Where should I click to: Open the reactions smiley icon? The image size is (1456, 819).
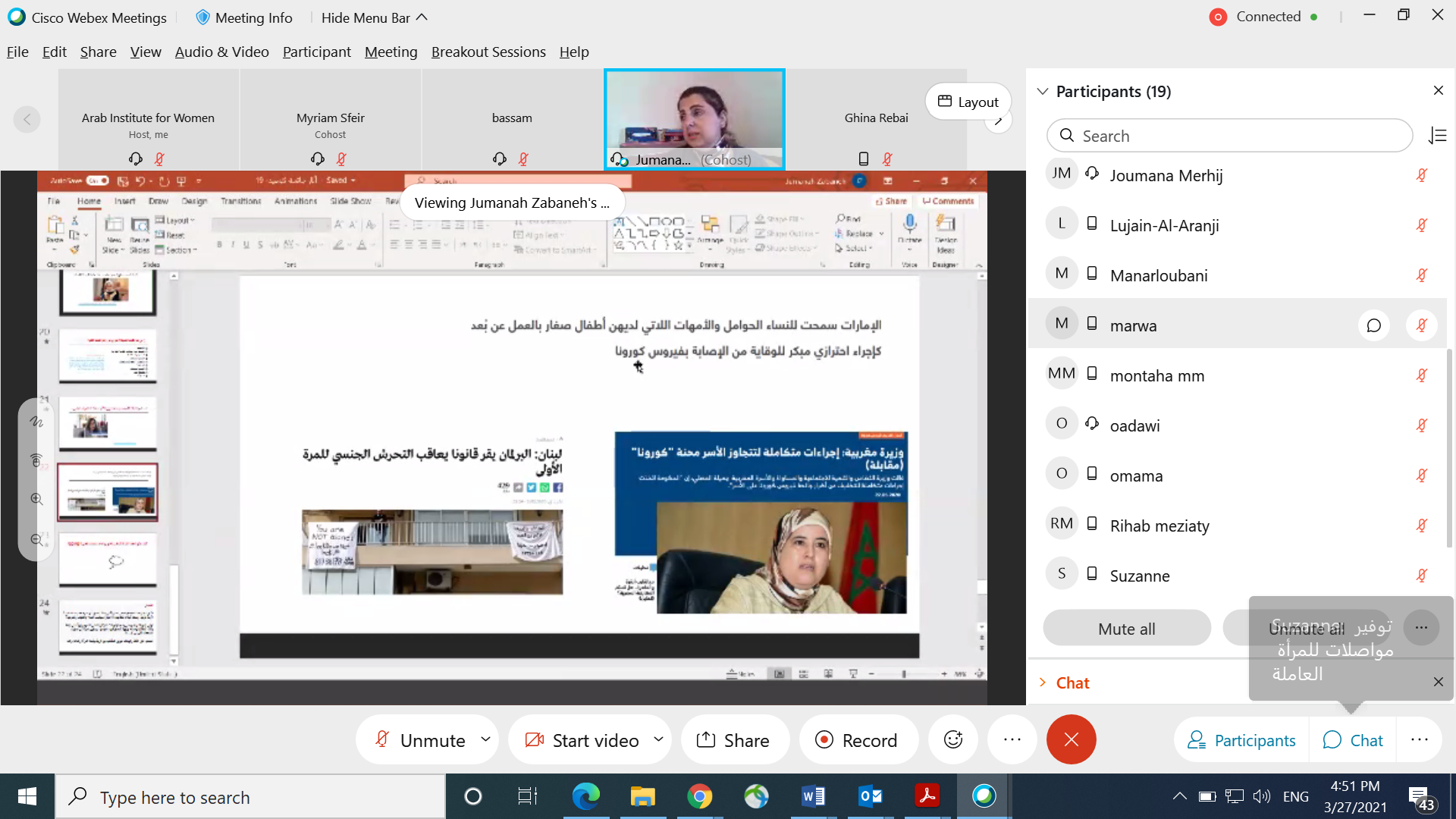tap(953, 739)
